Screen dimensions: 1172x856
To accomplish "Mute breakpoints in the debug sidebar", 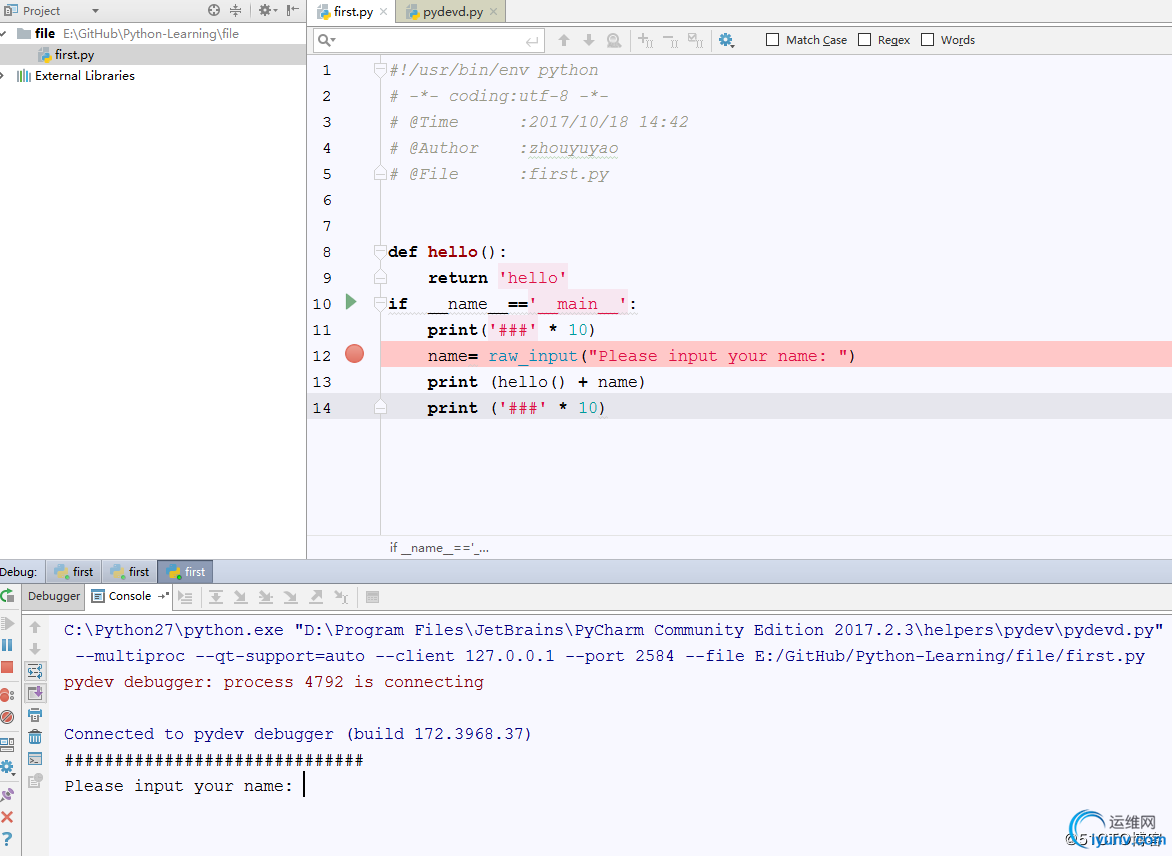I will tap(7, 716).
